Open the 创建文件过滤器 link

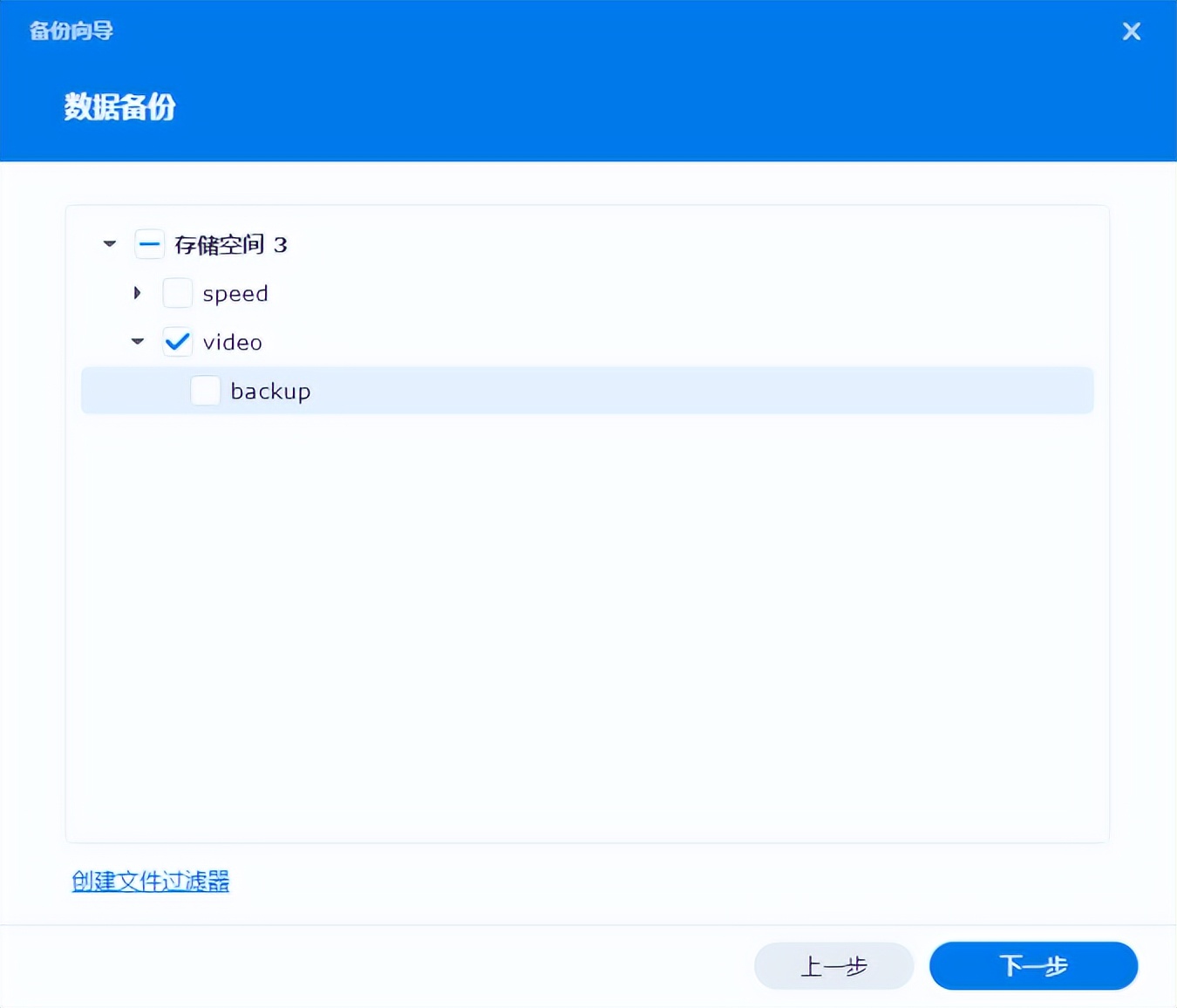pyautogui.click(x=150, y=882)
